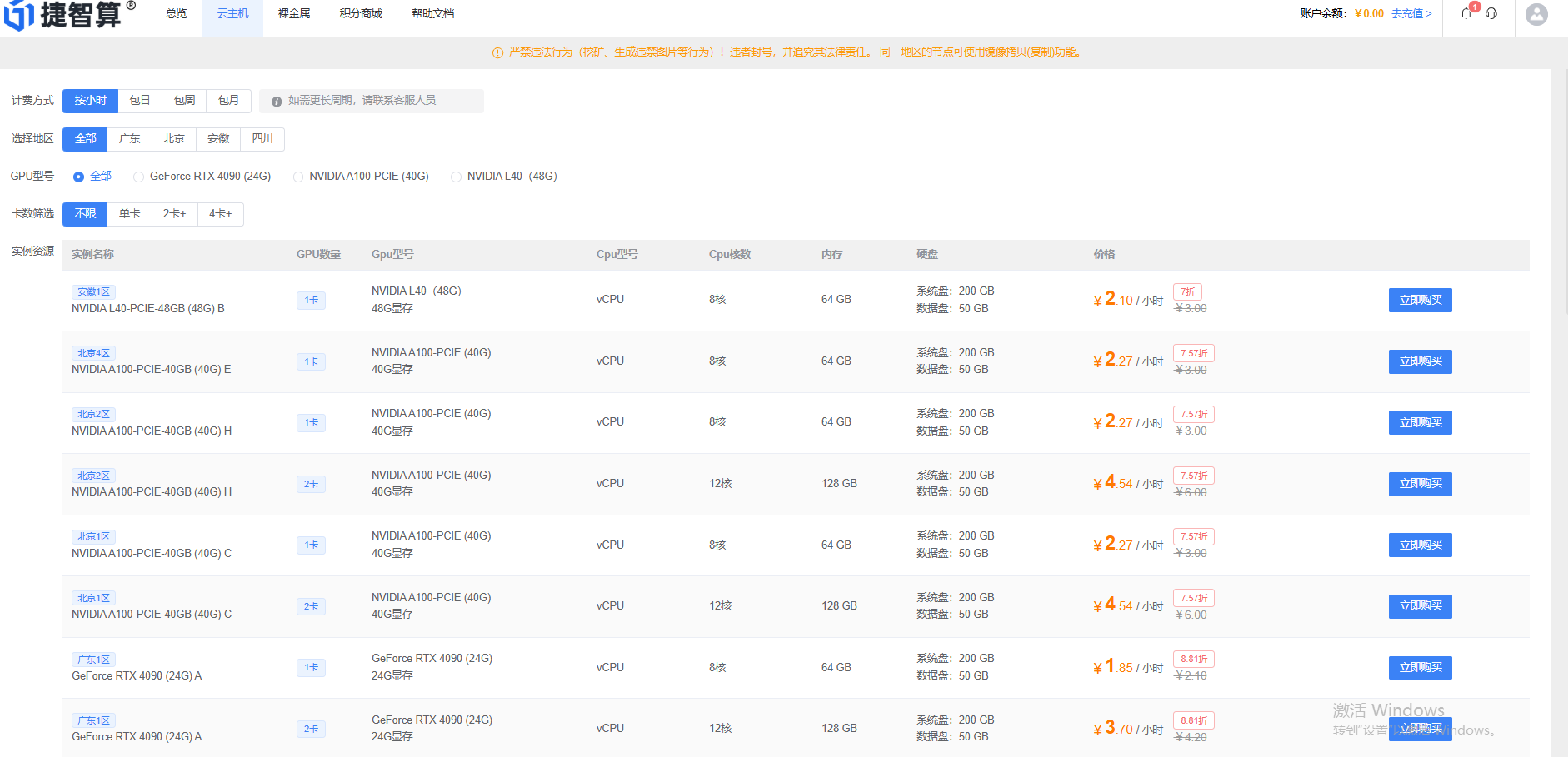
Task: Buy the 北京4区 A100 E instance
Action: (1420, 361)
